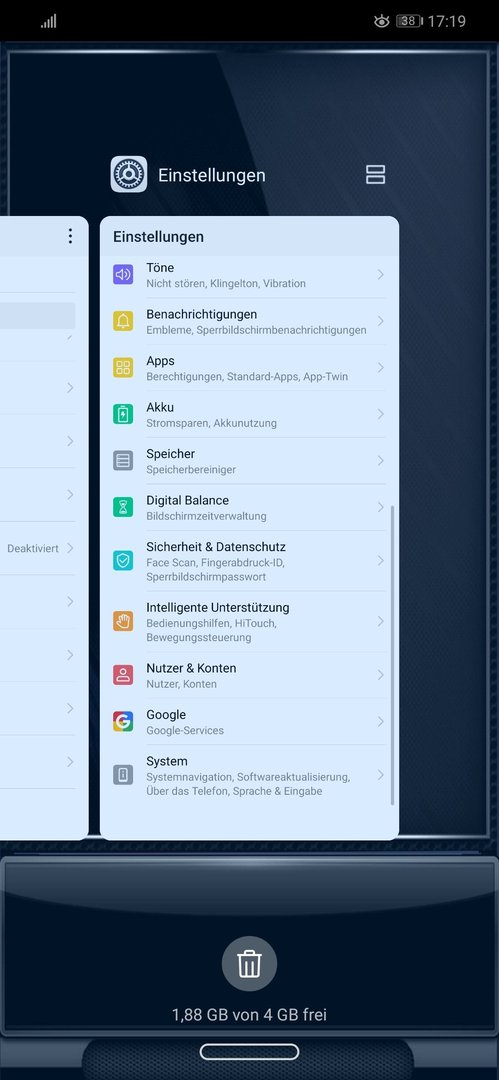The width and height of the screenshot is (499, 1080).
Task: Tap the Google logo icon
Action: coord(123,722)
